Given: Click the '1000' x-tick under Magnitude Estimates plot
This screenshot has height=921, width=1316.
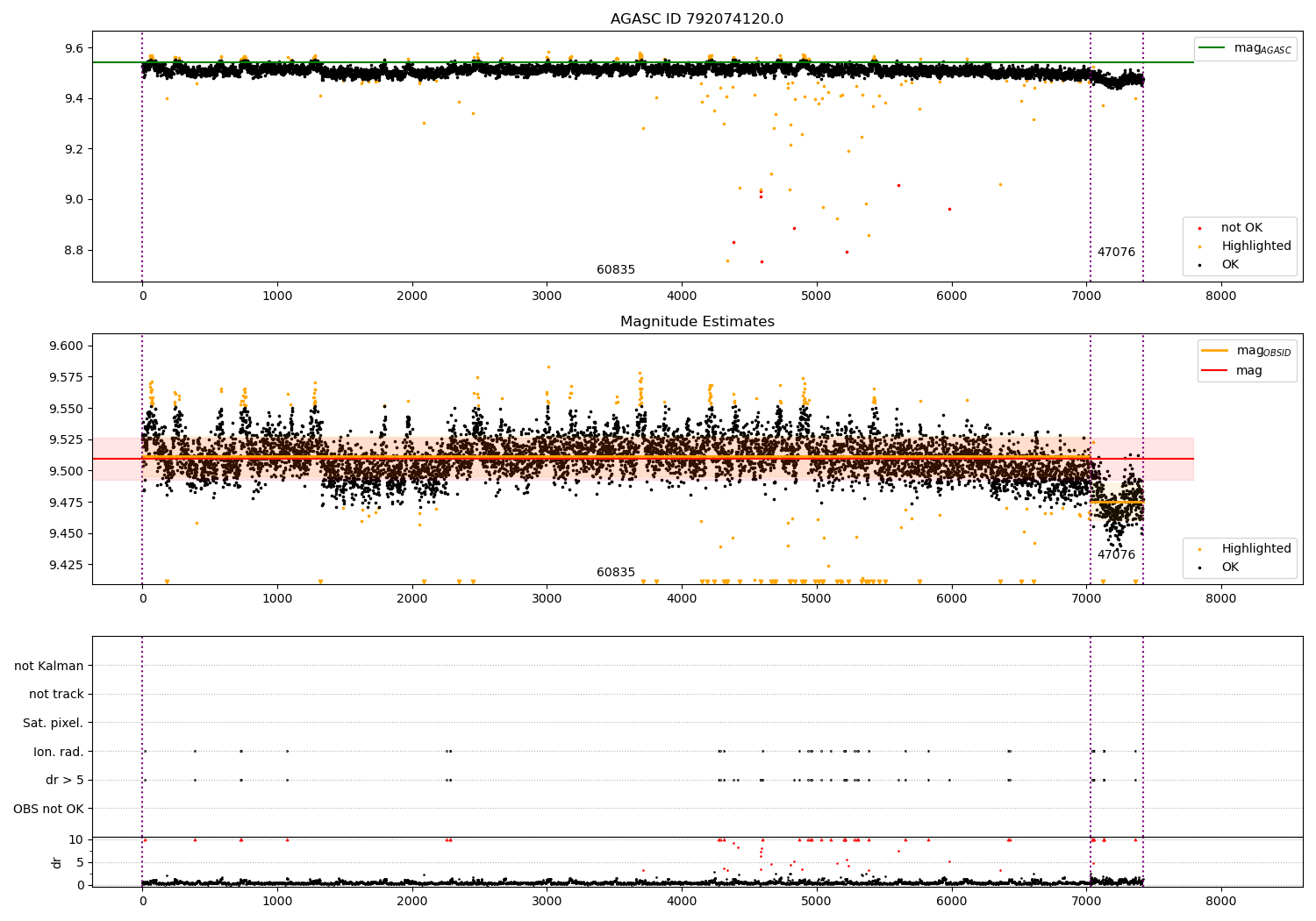Looking at the screenshot, I should 277,599.
